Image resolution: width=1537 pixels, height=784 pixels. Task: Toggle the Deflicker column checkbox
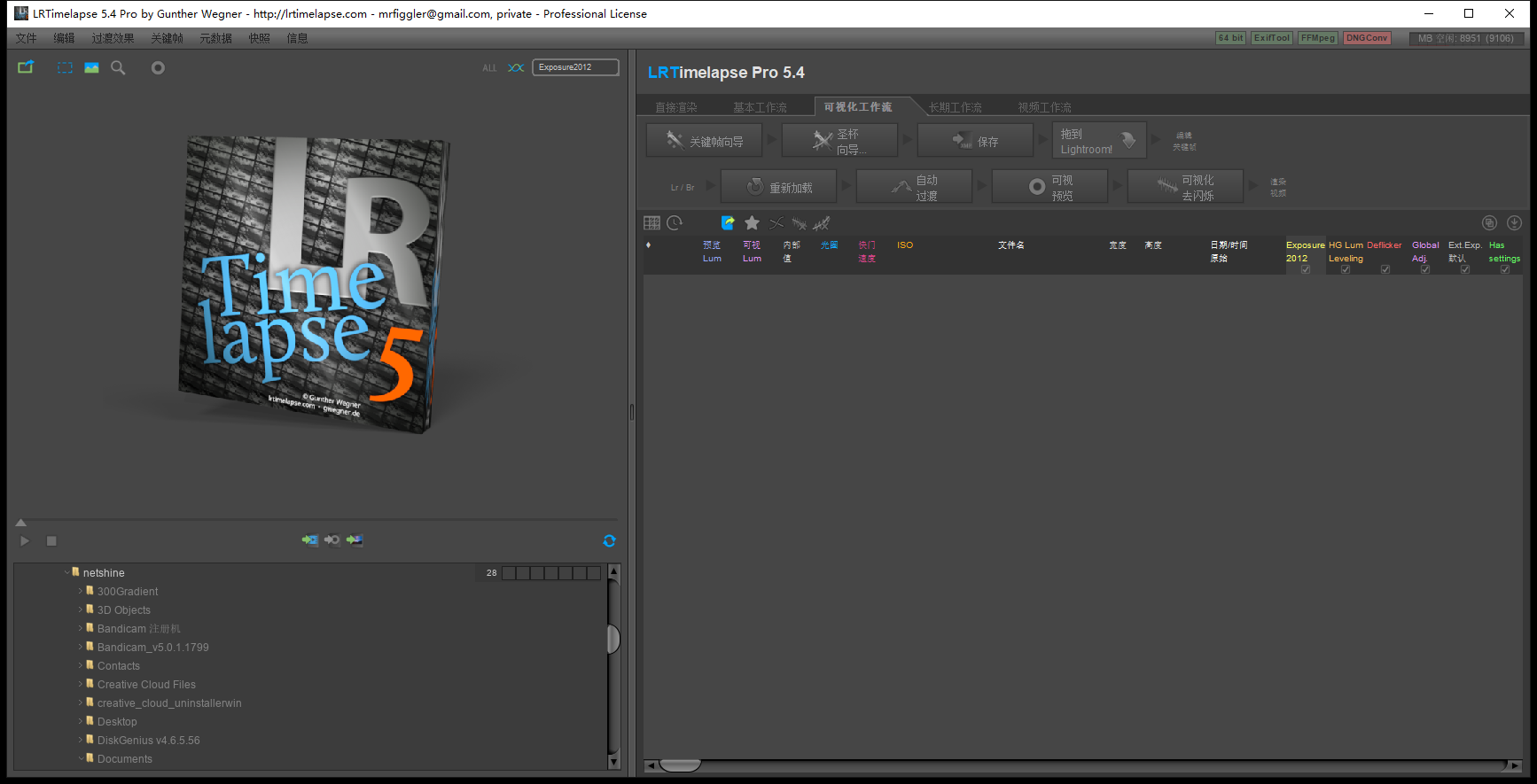point(1385,269)
